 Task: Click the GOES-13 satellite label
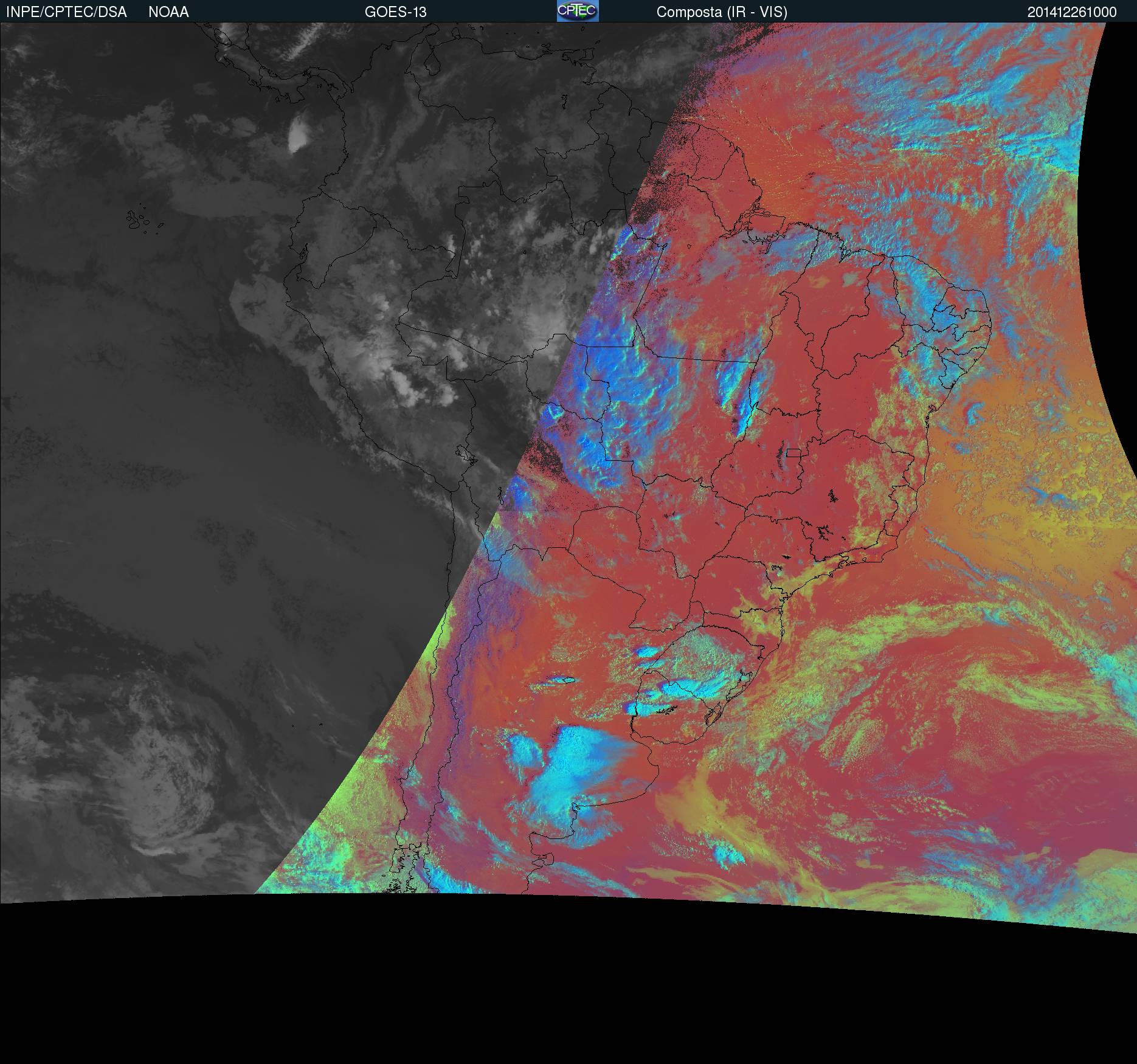[x=396, y=12]
